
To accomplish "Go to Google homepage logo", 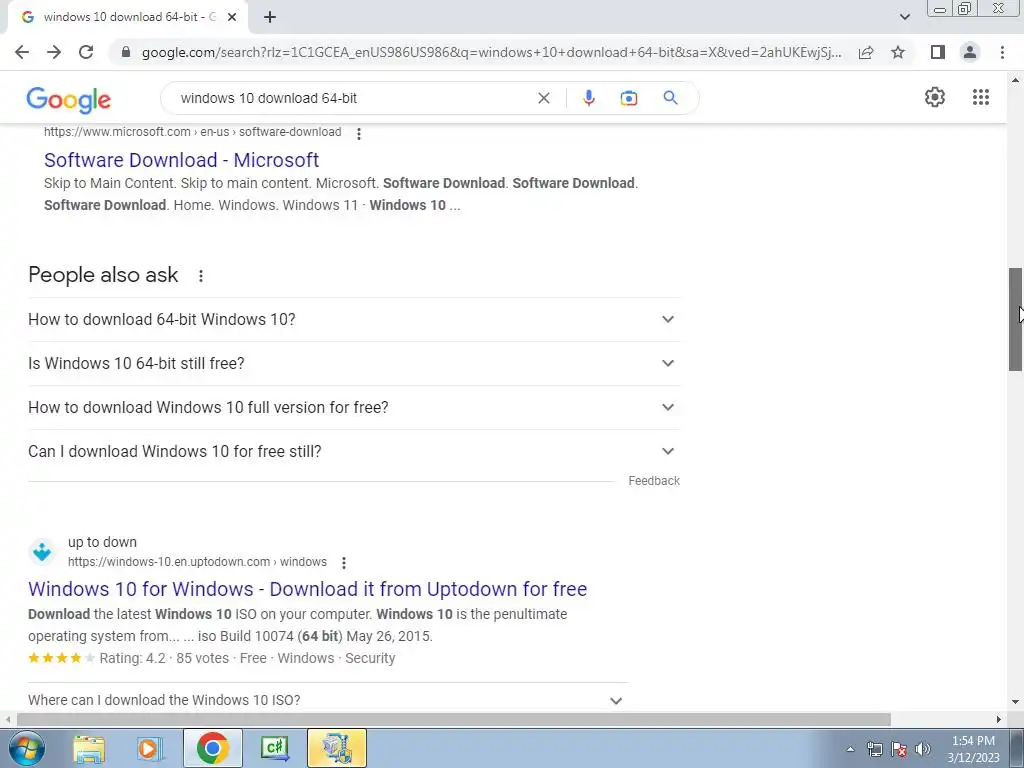I will point(69,99).
